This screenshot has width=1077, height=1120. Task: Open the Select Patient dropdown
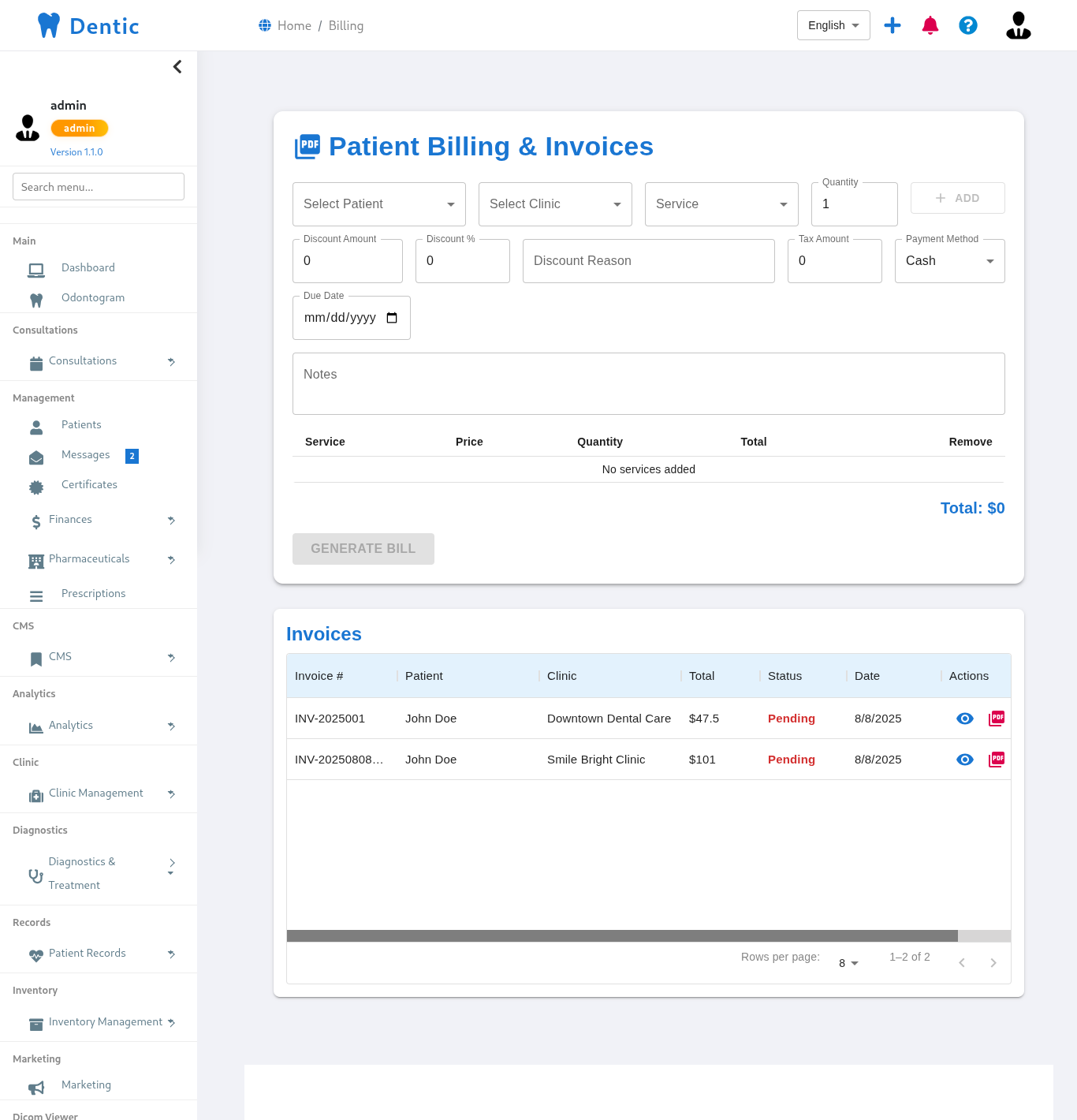coord(378,204)
